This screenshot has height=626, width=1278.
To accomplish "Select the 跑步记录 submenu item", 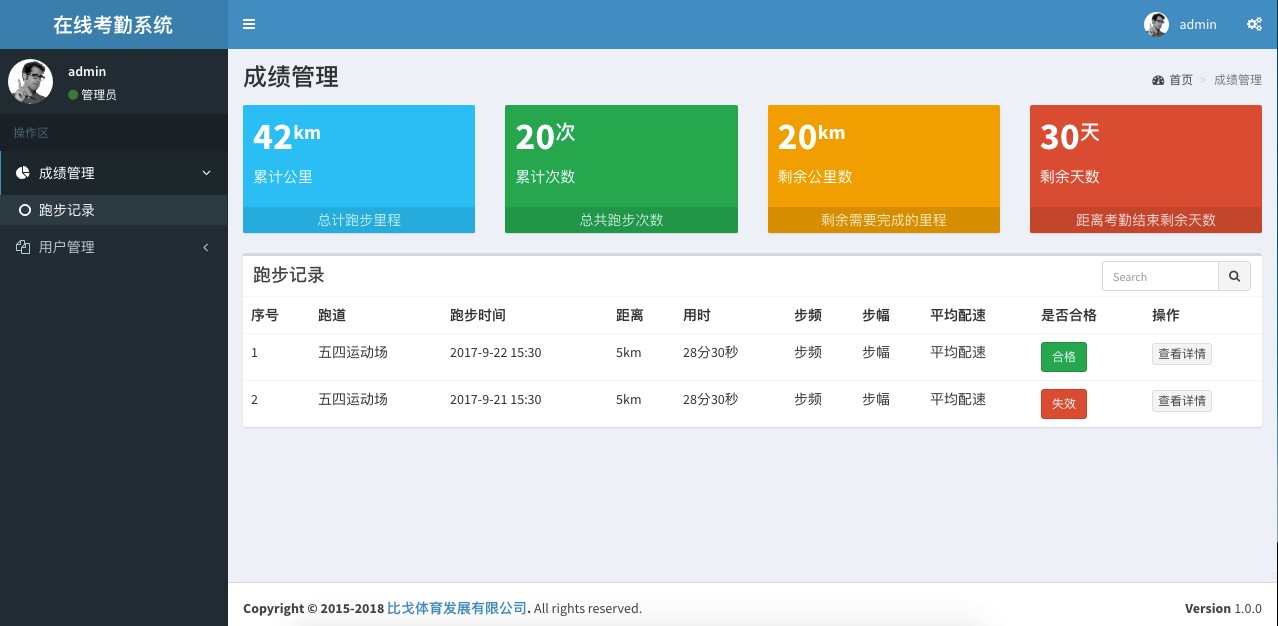I will coord(67,211).
